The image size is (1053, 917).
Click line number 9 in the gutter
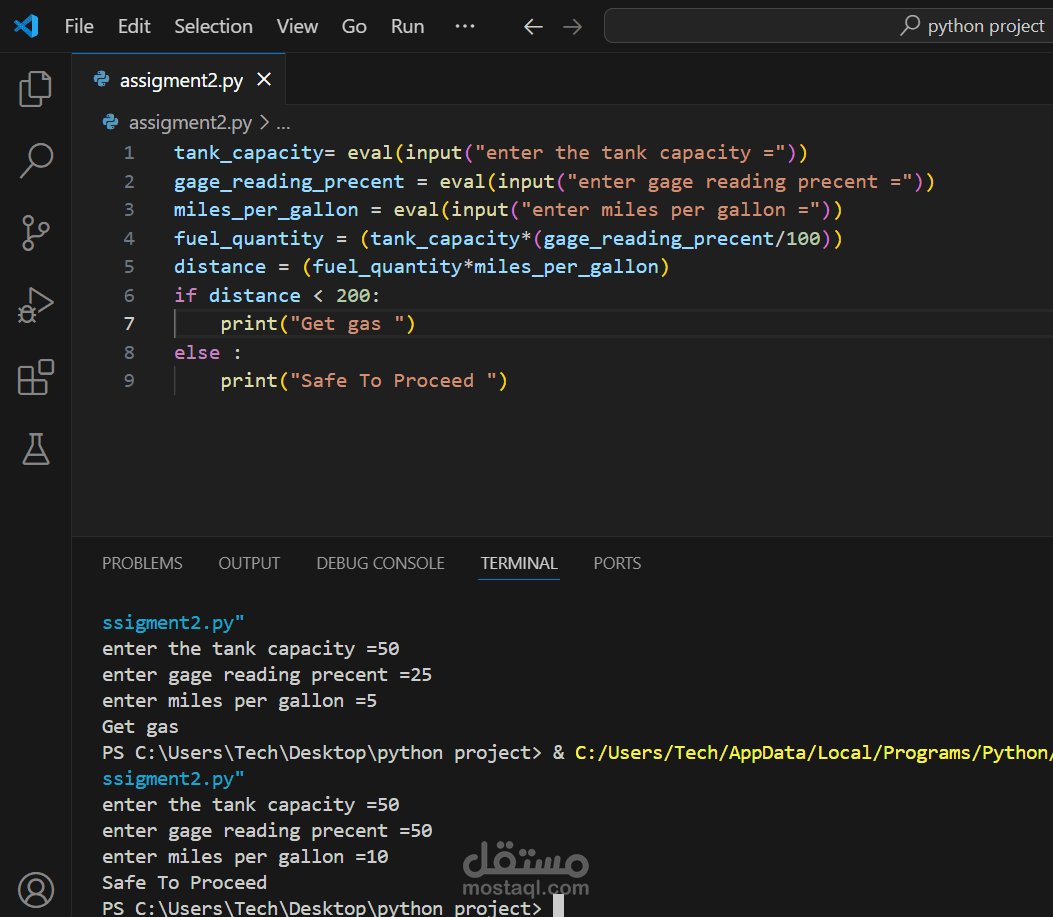click(129, 381)
